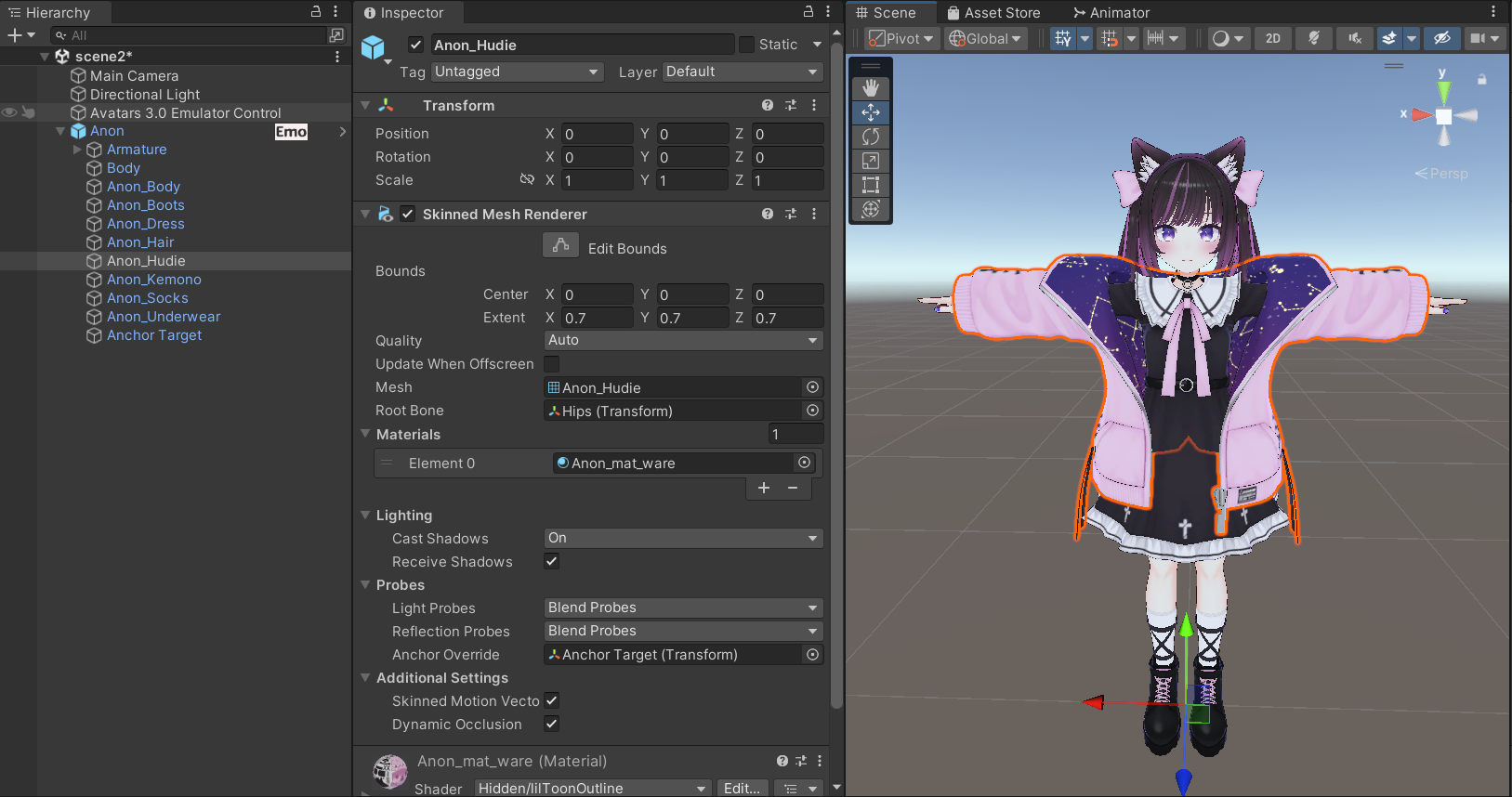The image size is (1512, 797).
Task: Toggle scale constrain proportions link icon
Action: tap(527, 179)
